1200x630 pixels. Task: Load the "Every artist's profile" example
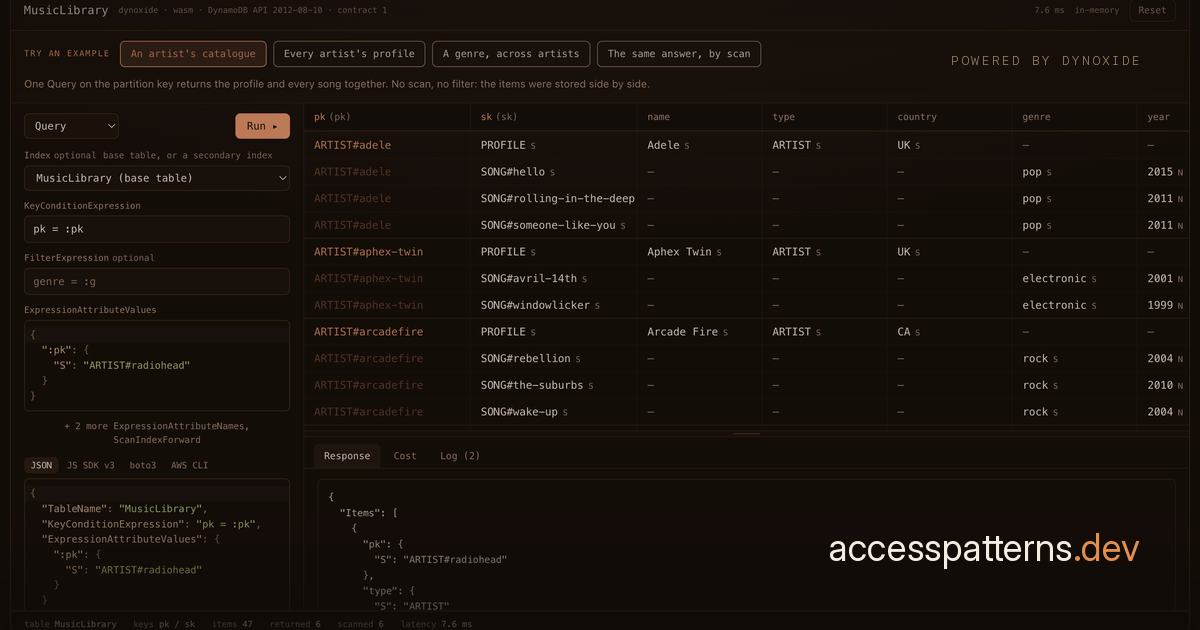pyautogui.click(x=350, y=54)
